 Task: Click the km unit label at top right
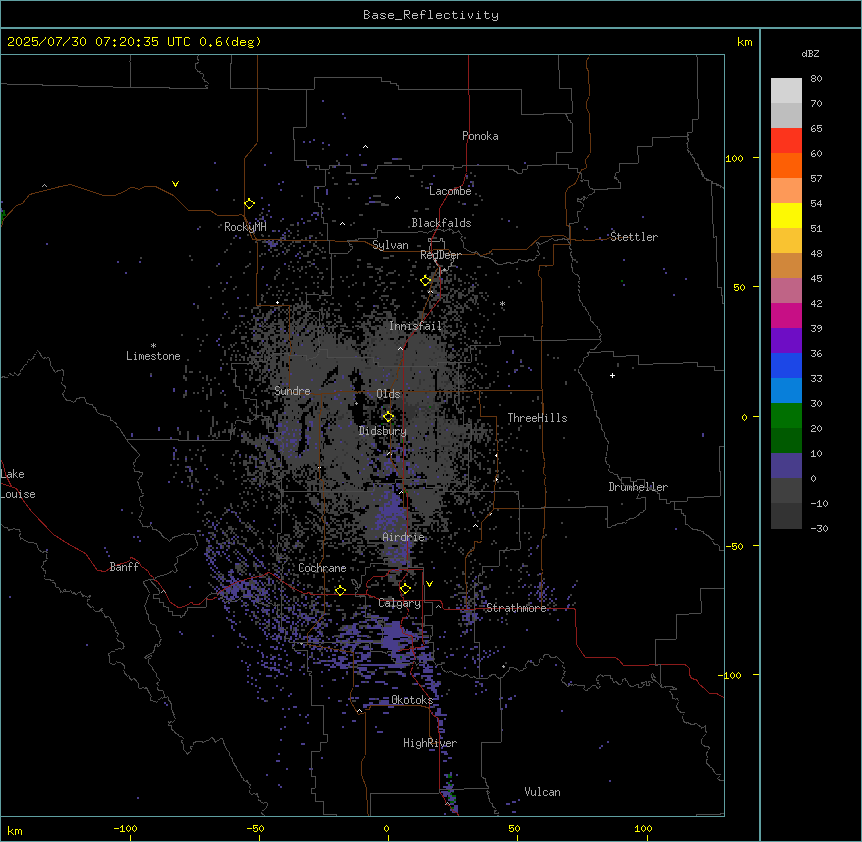click(745, 42)
